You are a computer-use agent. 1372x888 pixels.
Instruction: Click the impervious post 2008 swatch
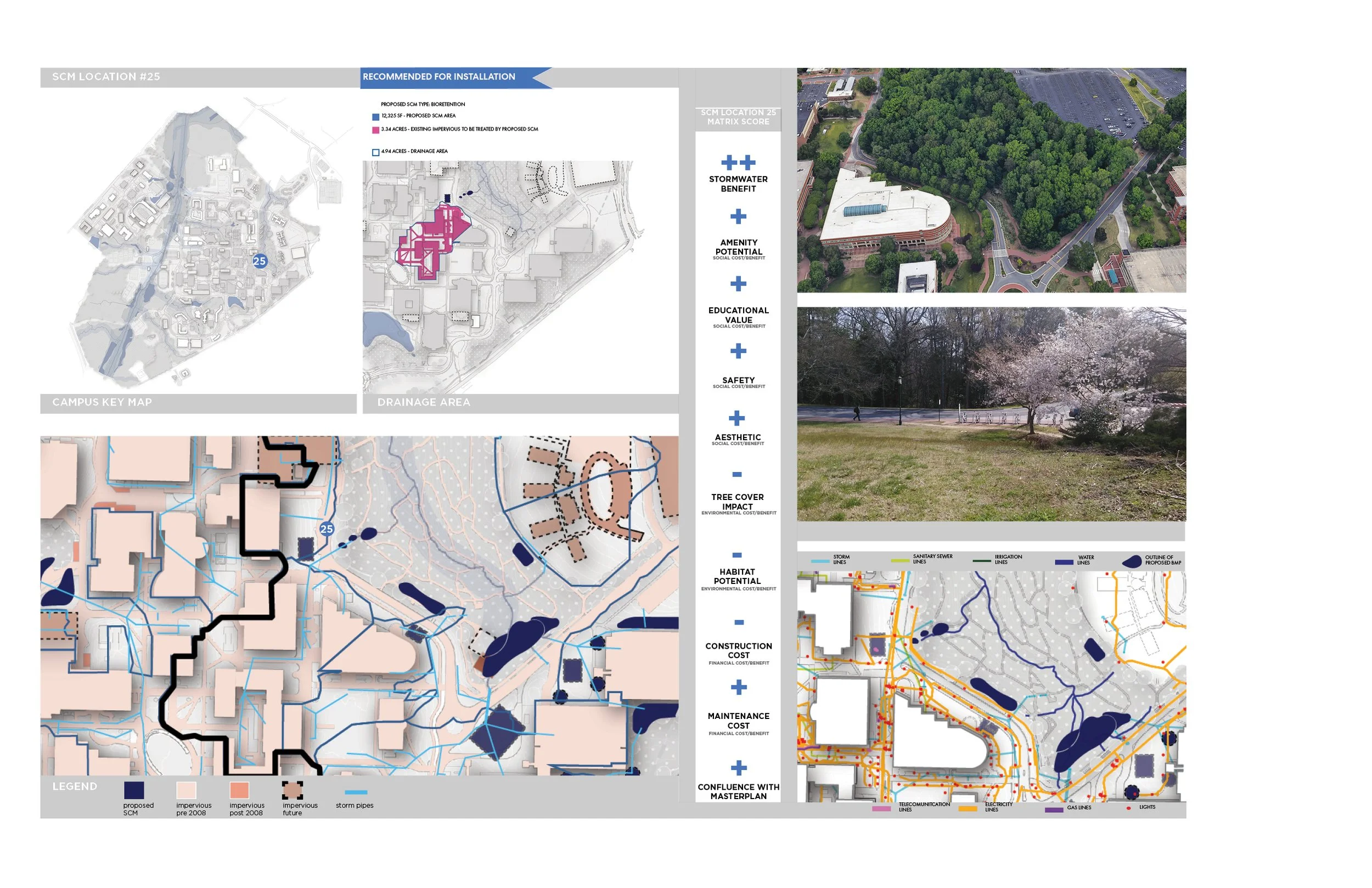(239, 790)
